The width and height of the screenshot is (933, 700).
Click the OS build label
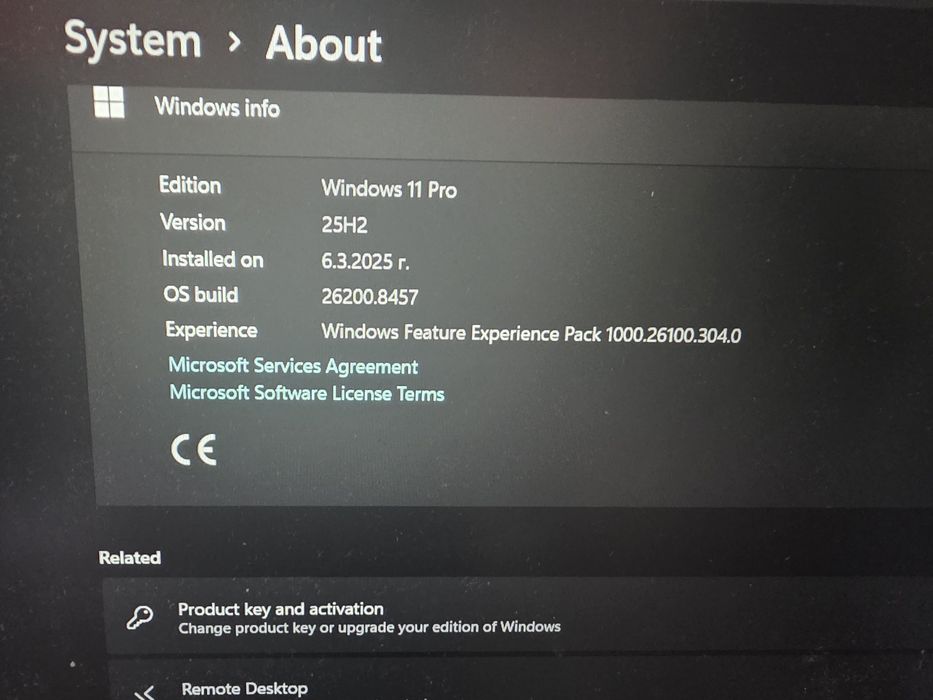[201, 294]
